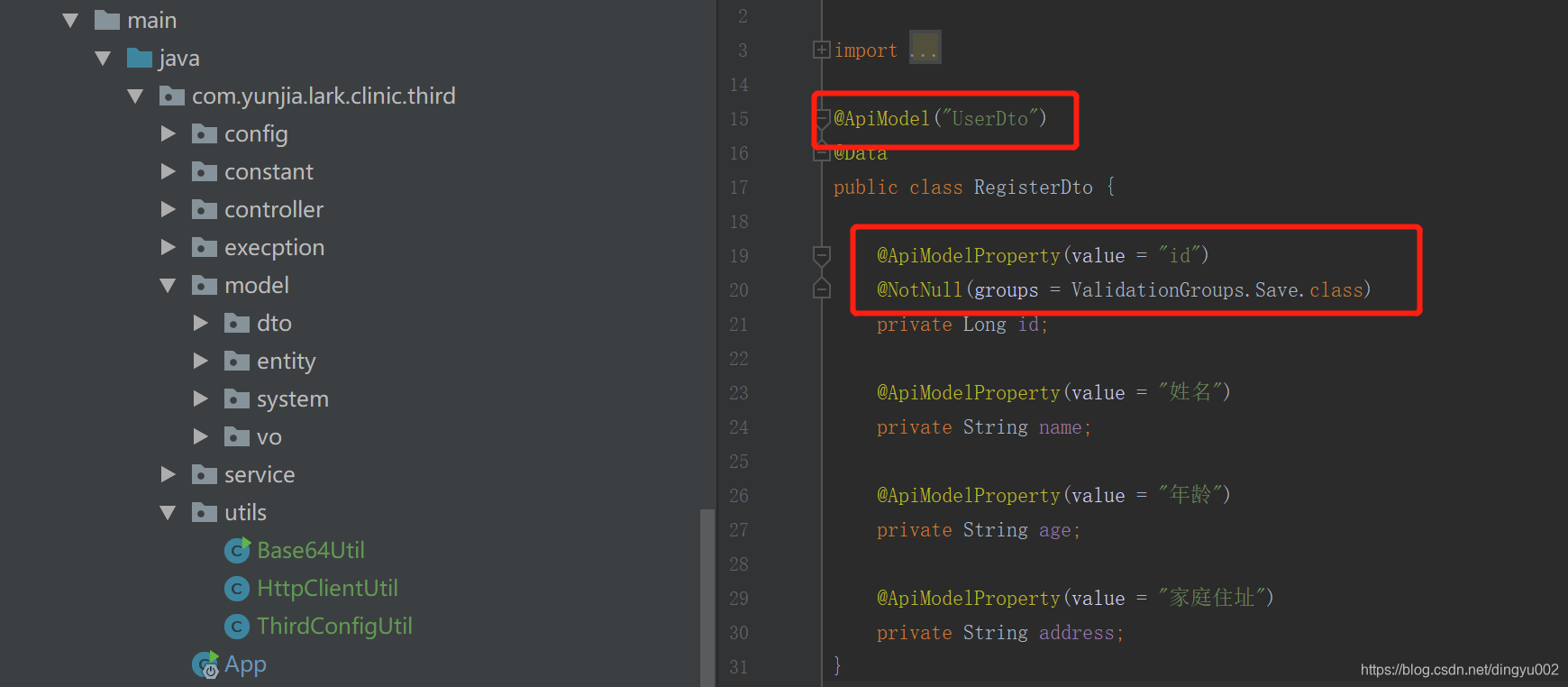Click the entity package icon
Image resolution: width=1568 pixels, height=687 pixels.
tap(237, 361)
